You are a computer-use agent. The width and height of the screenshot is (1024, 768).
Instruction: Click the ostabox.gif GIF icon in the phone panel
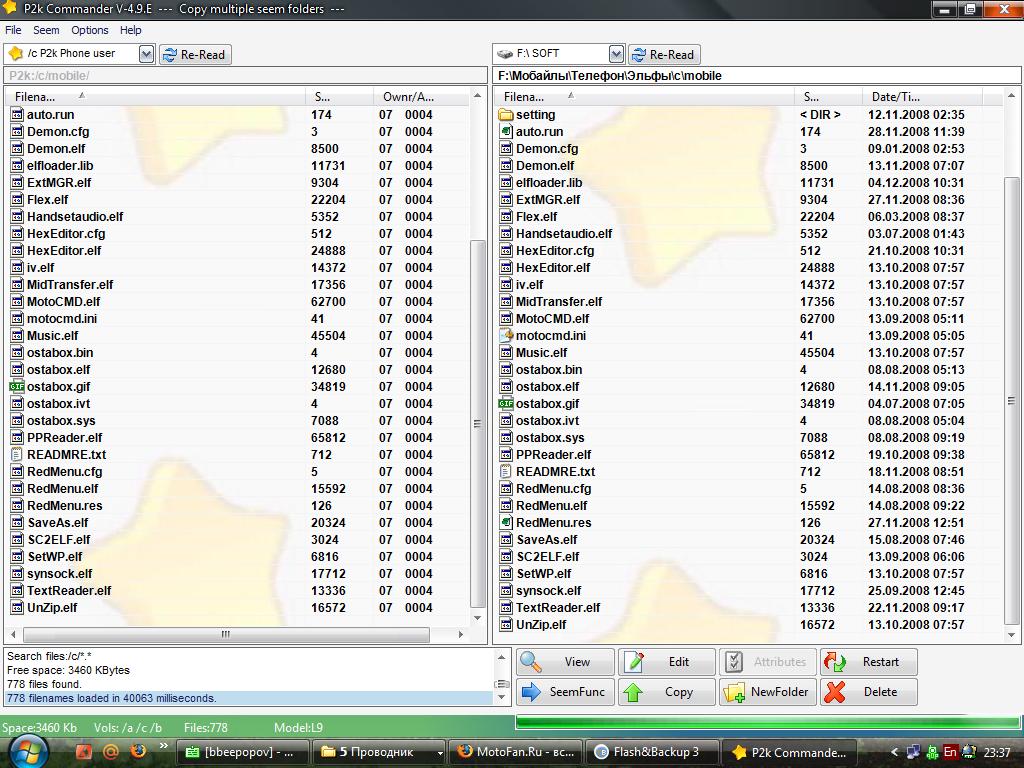coord(17,387)
